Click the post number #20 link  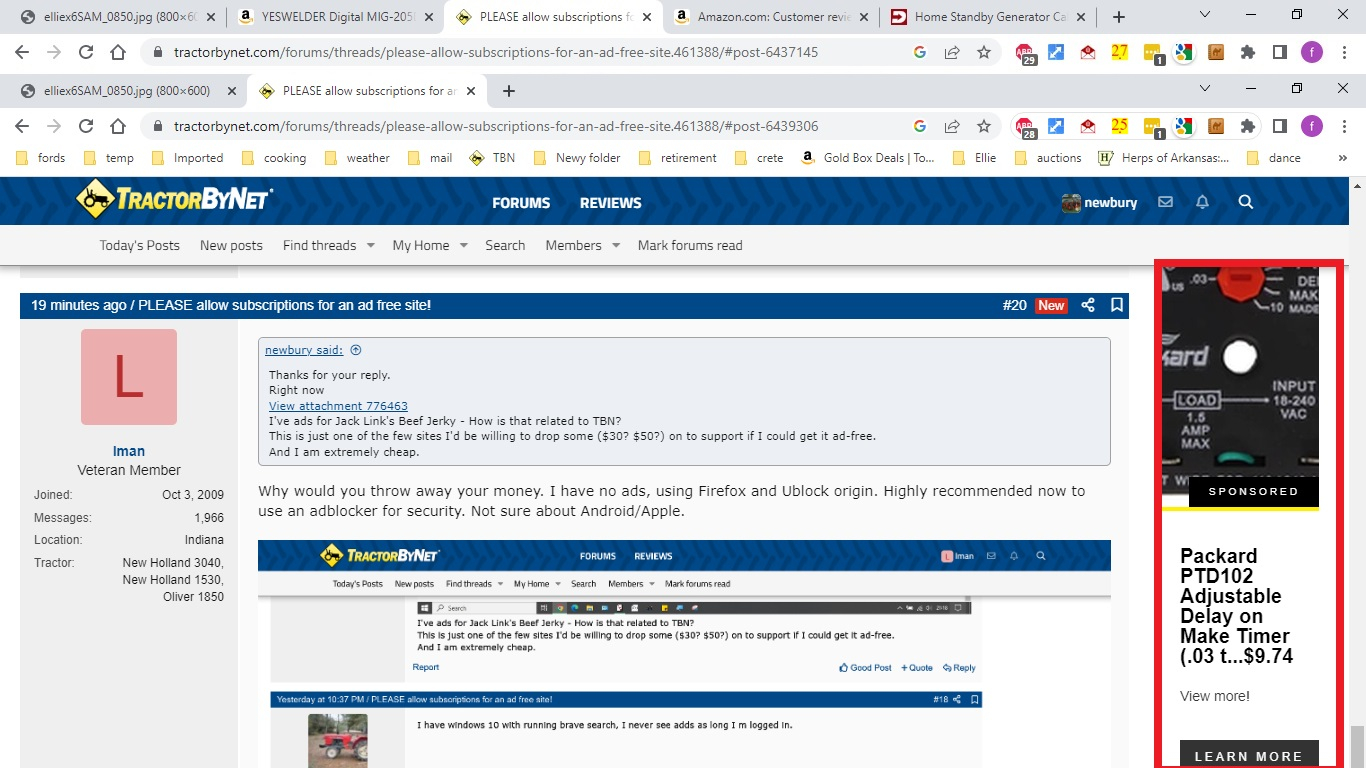click(x=1015, y=305)
